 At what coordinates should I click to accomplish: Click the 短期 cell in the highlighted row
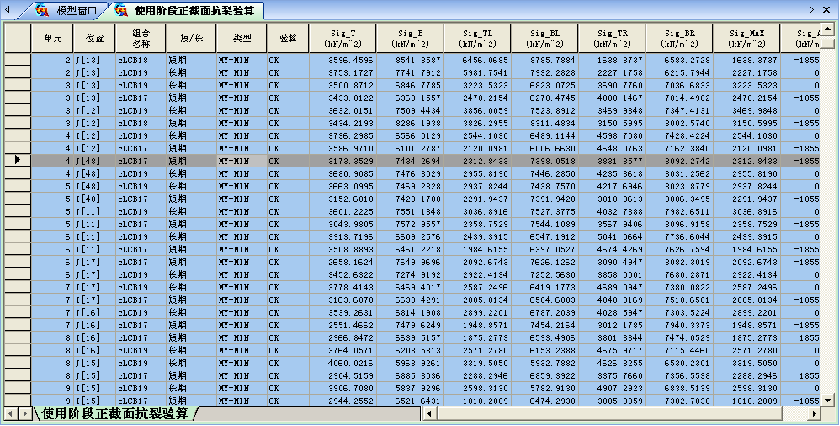(x=191, y=160)
